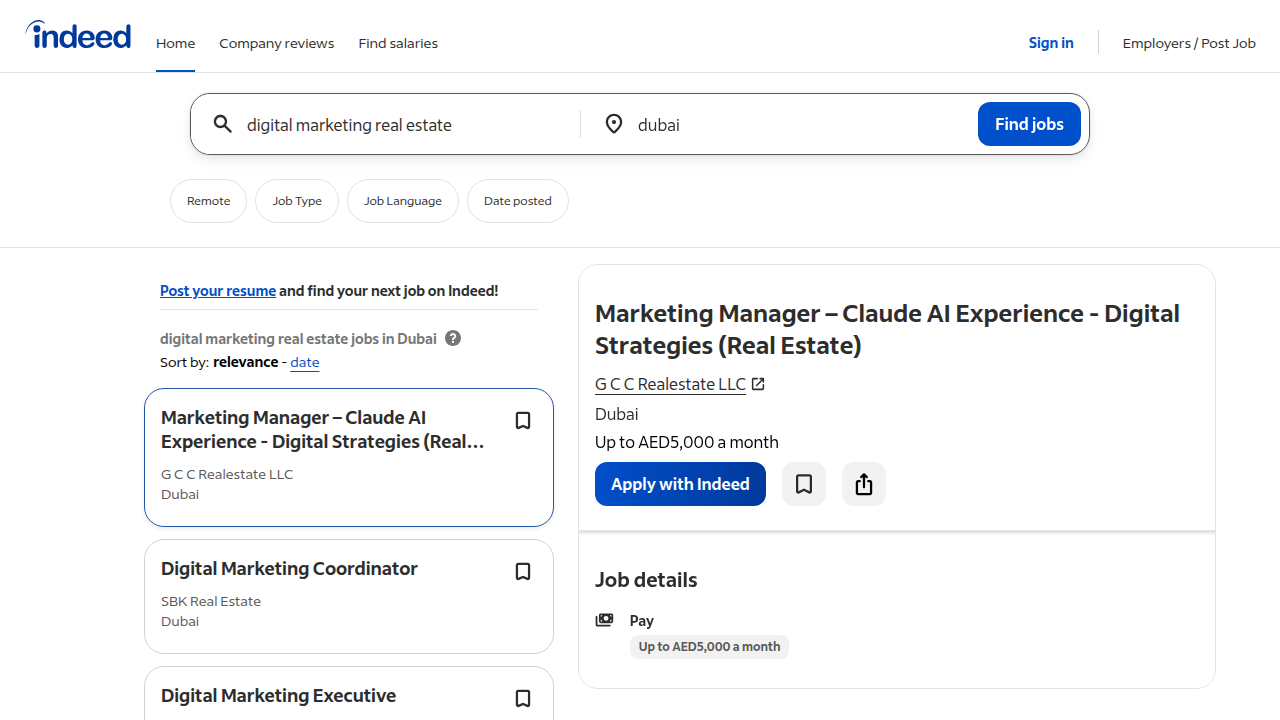1280x720 pixels.
Task: Bookmark the Digital Marketing Executive job
Action: pos(523,699)
